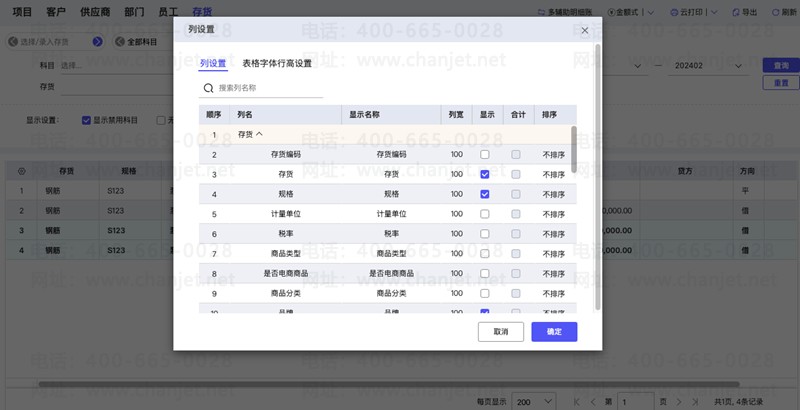Click page number field showing 1
The width and height of the screenshot is (800, 410).
pyautogui.click(x=636, y=402)
